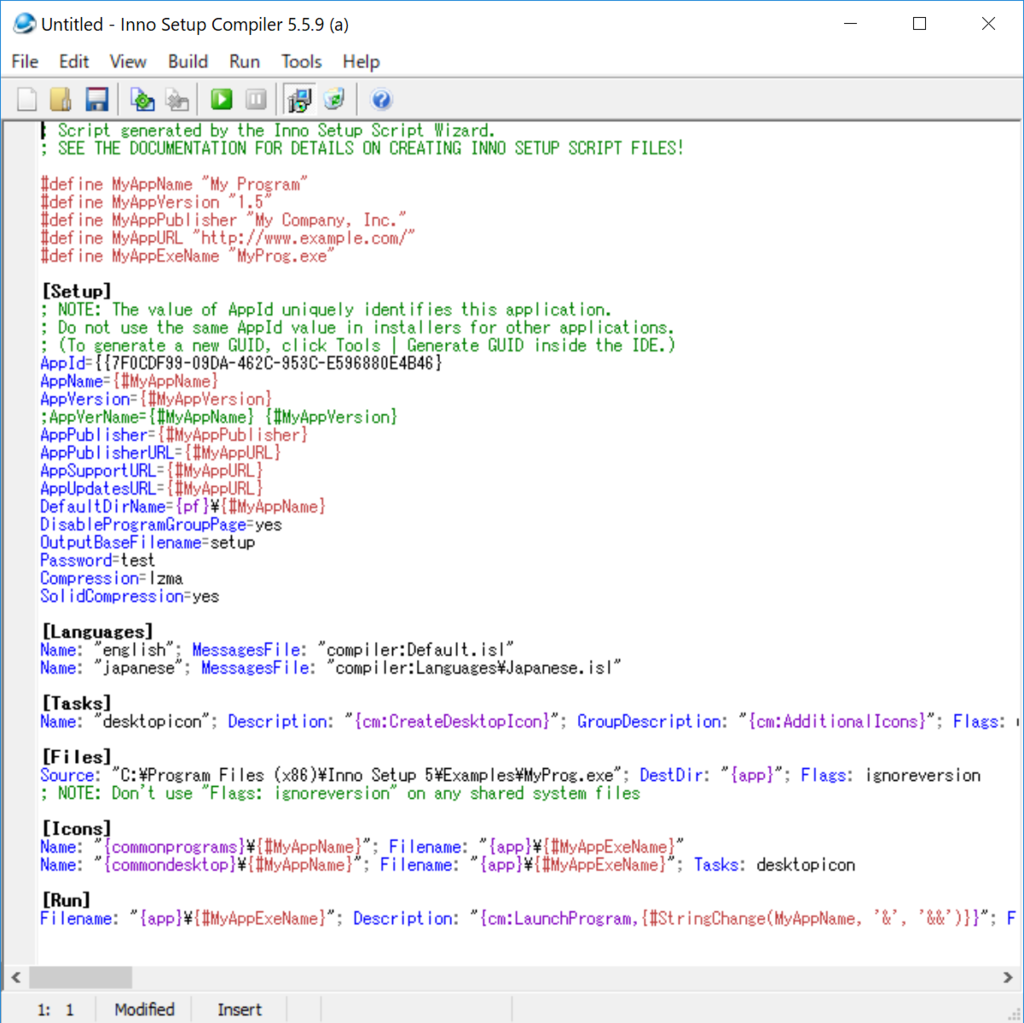Click the AppId GUID line
Image resolution: width=1024 pixels, height=1023 pixels.
click(x=242, y=363)
